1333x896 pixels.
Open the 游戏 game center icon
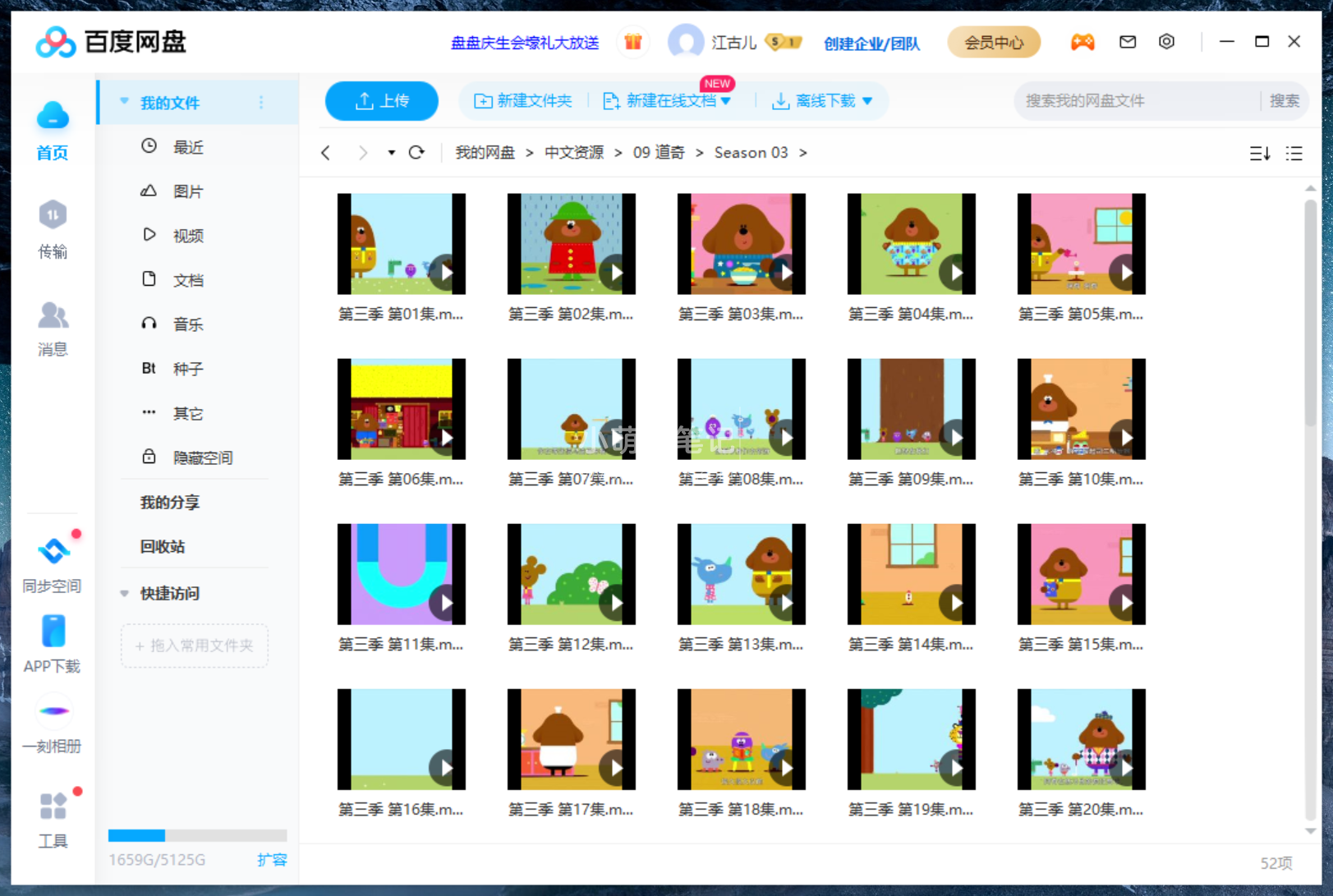[1082, 41]
